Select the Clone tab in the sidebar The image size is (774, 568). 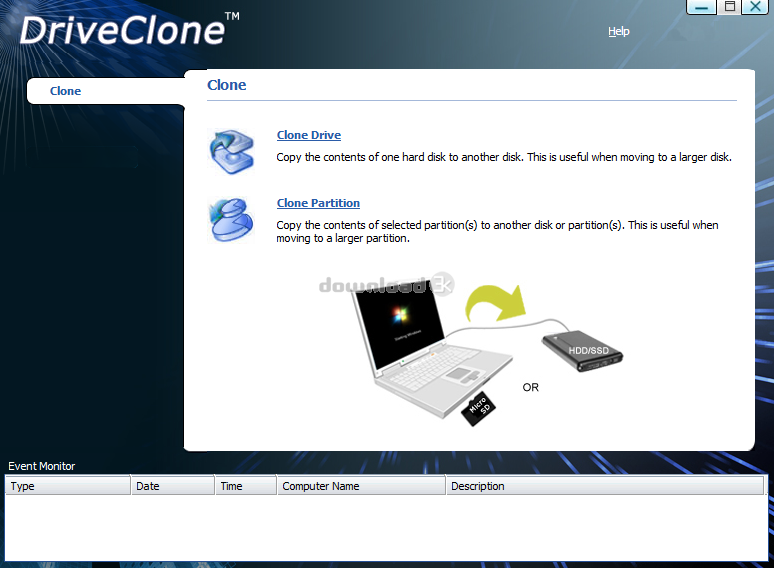pos(106,91)
